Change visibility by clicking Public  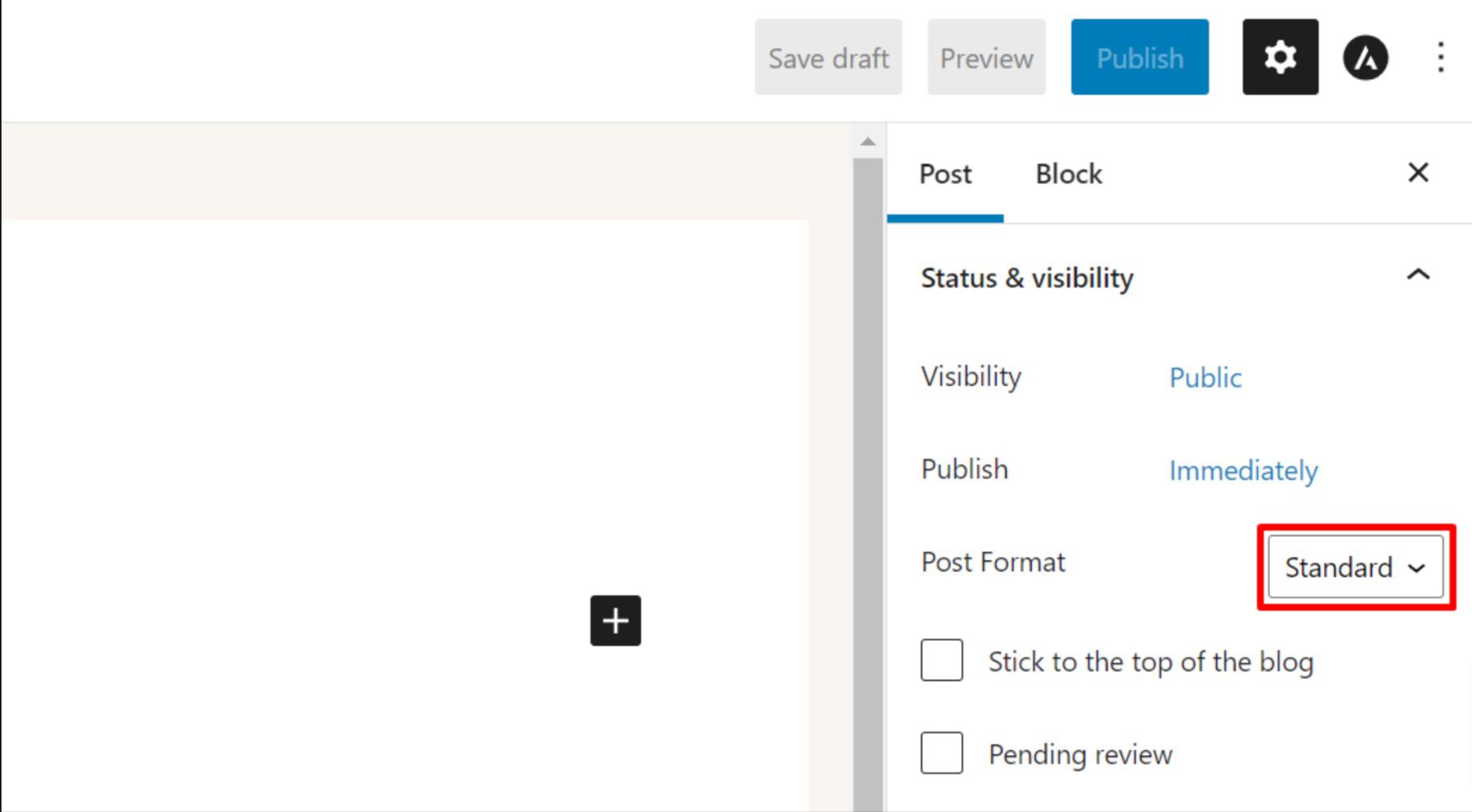tap(1205, 377)
